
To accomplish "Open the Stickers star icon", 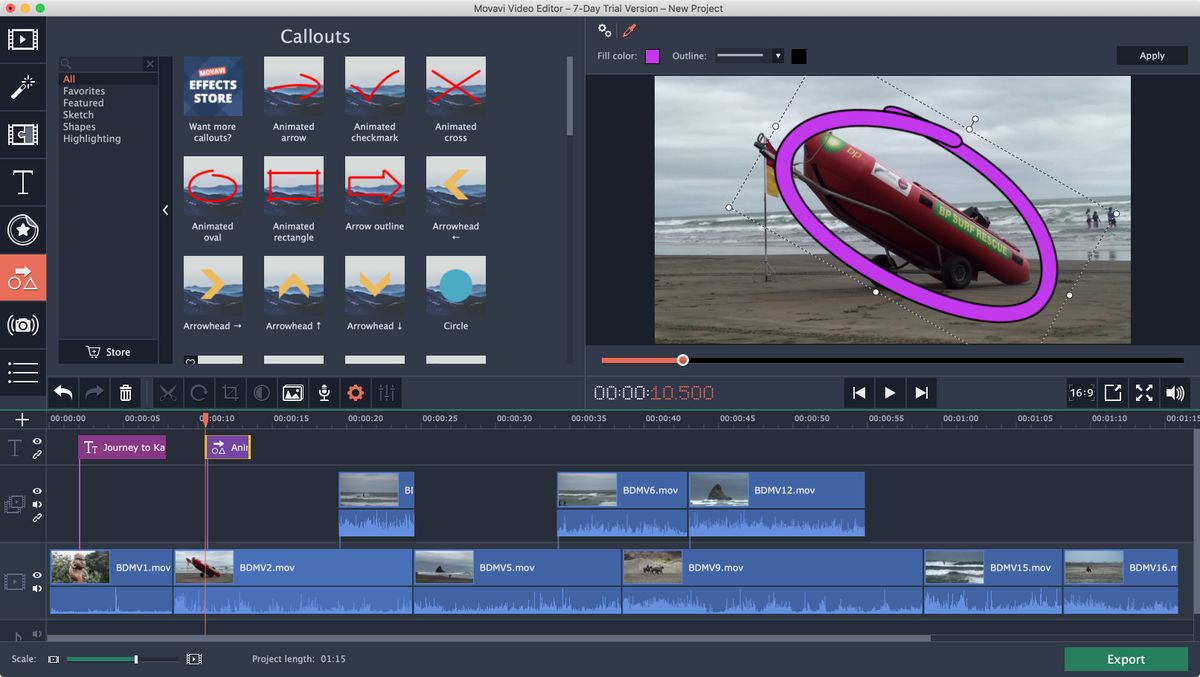I will point(22,230).
